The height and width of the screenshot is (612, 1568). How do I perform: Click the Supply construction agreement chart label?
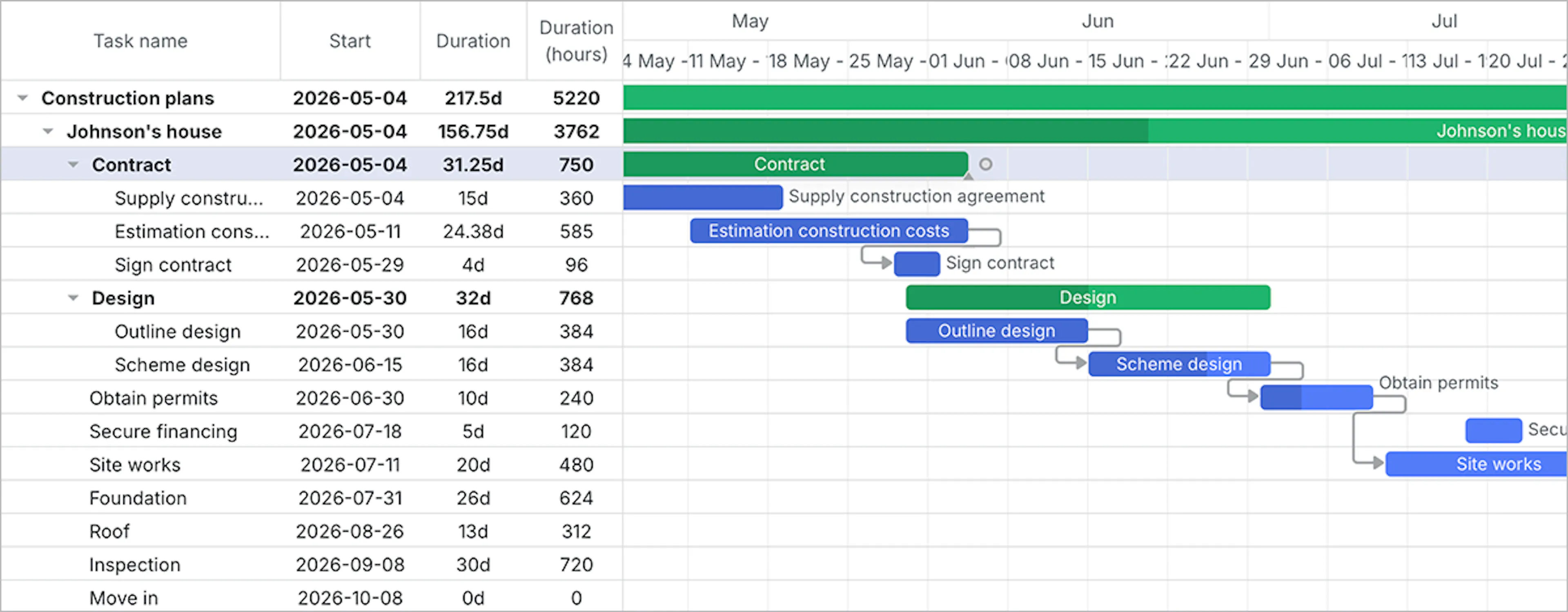coord(916,196)
